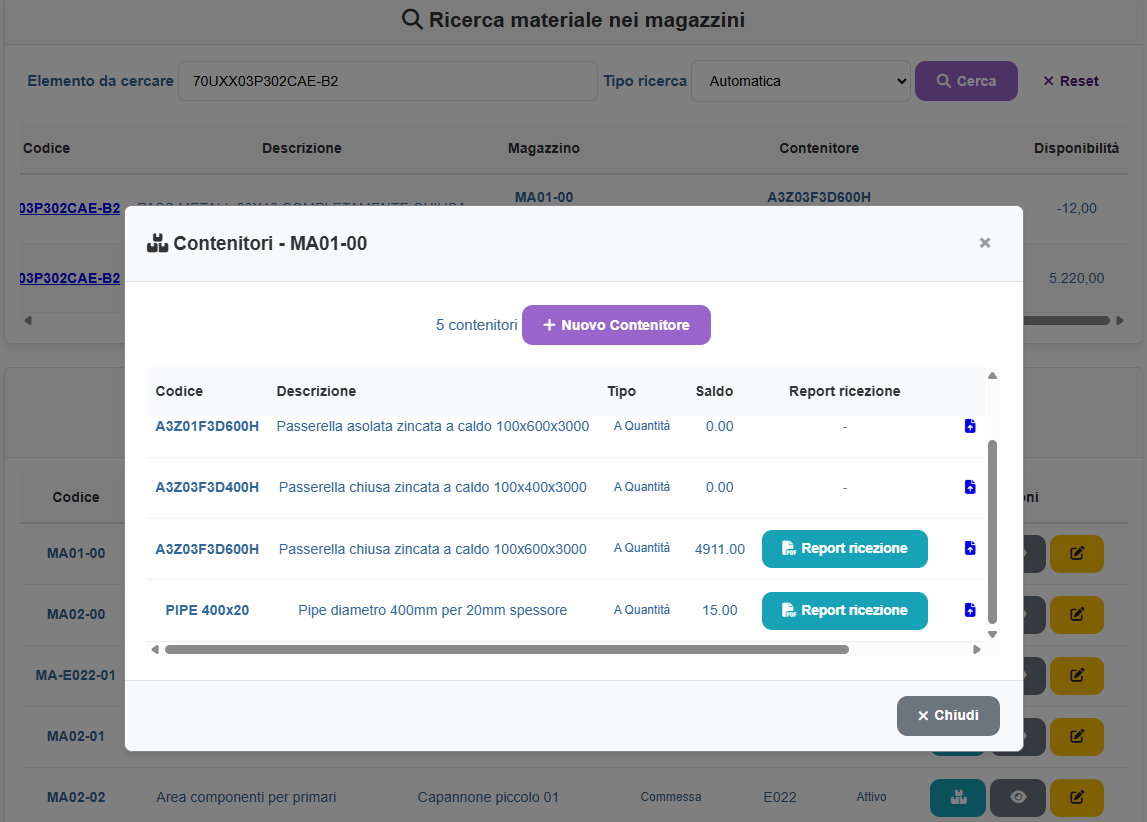Click edit icon for MA02-01 warehouse row

point(1077,736)
